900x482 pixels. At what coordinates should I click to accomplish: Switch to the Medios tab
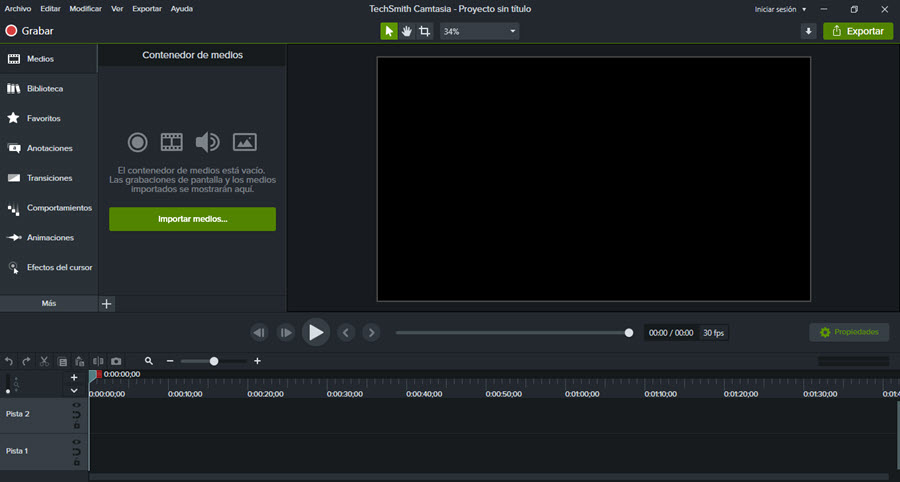(x=49, y=59)
